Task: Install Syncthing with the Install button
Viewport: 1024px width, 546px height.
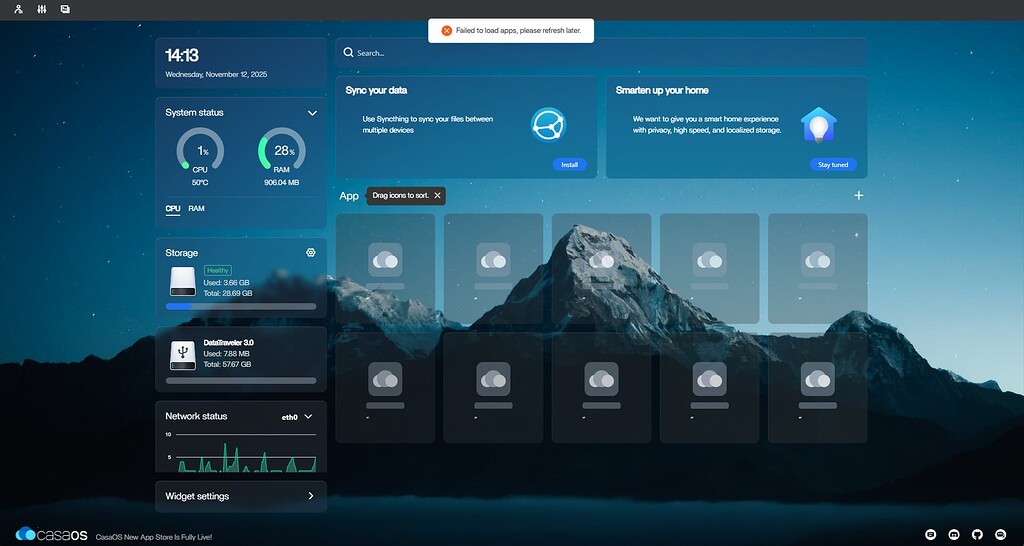Action: pos(569,164)
